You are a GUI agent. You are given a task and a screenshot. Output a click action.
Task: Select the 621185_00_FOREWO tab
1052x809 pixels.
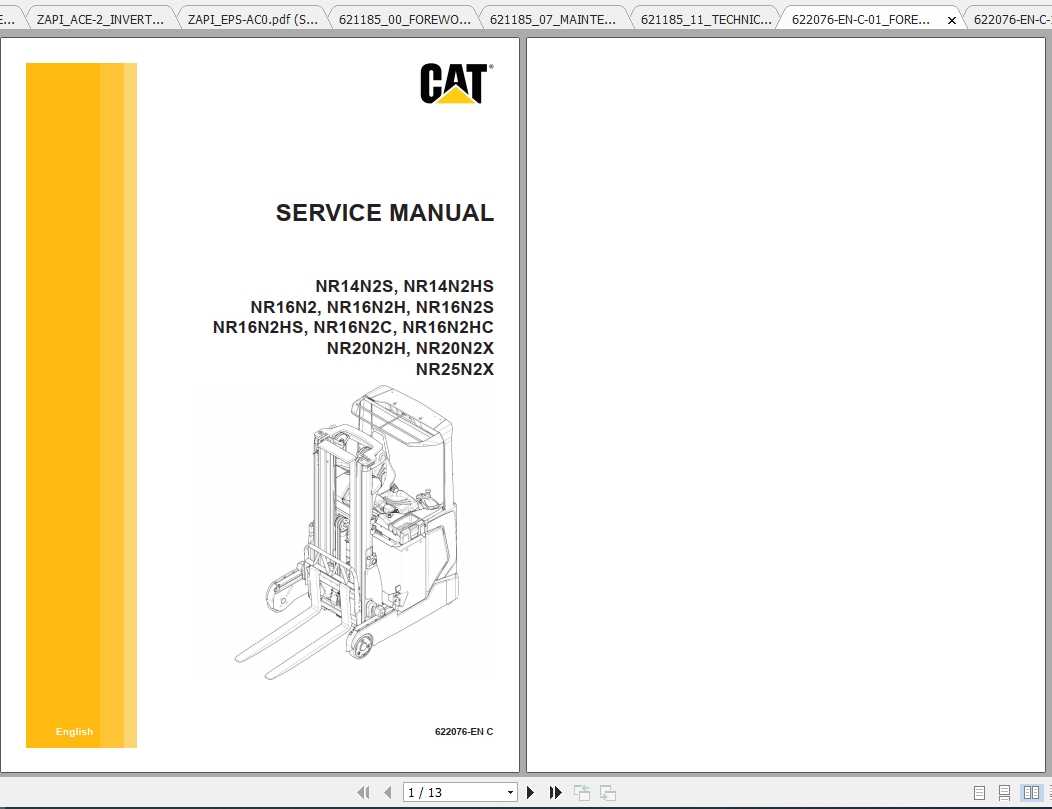403,17
